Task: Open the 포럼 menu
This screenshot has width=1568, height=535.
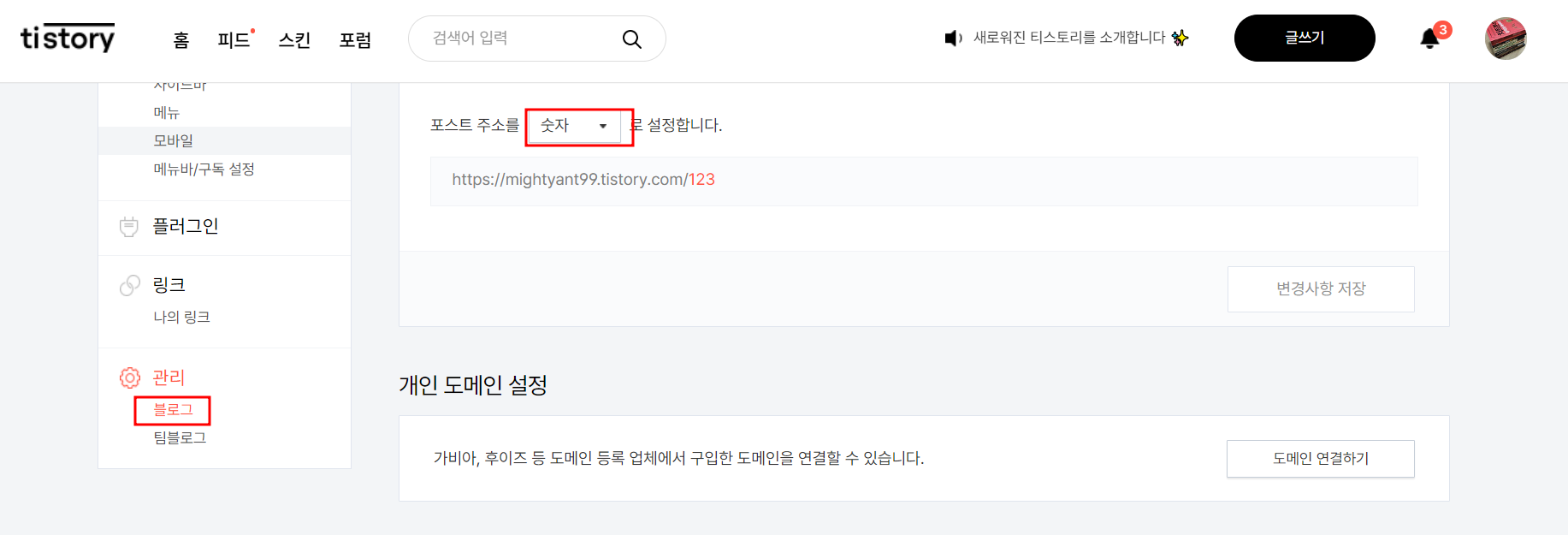Action: click(355, 40)
